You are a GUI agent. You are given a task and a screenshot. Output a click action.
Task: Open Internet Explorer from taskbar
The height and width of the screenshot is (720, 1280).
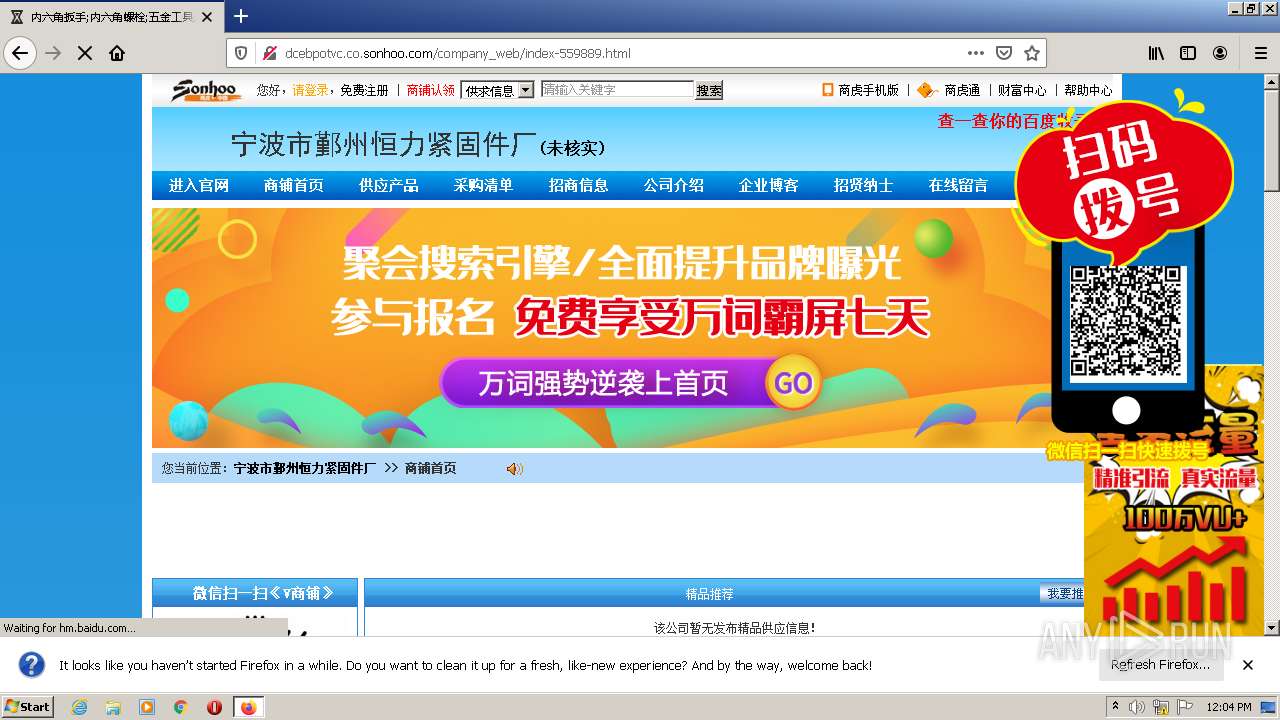click(x=80, y=707)
